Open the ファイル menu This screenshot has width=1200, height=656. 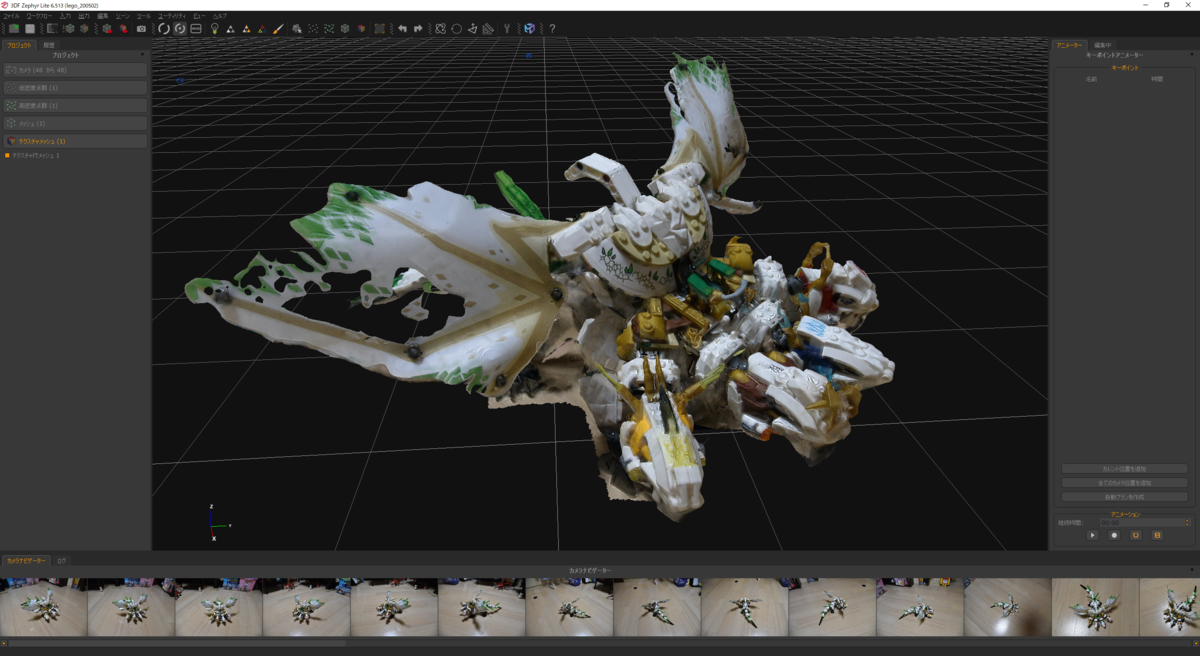point(11,16)
